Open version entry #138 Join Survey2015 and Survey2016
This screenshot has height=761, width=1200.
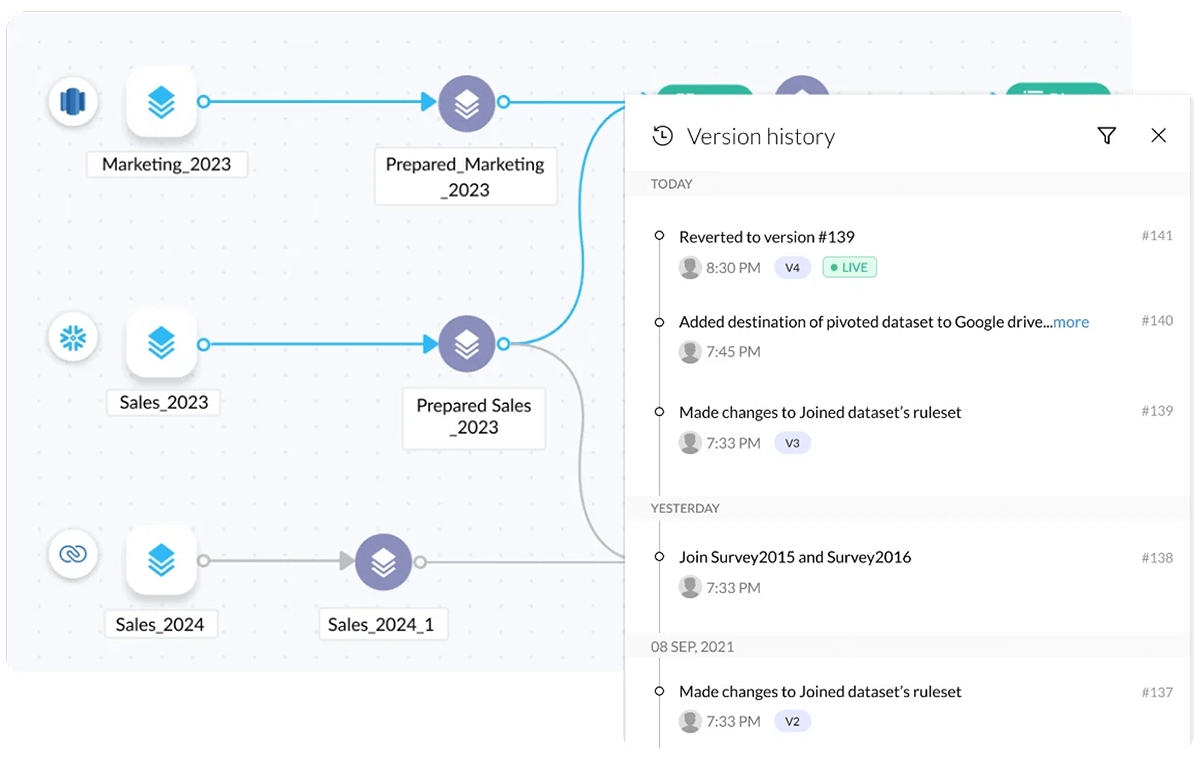point(795,557)
